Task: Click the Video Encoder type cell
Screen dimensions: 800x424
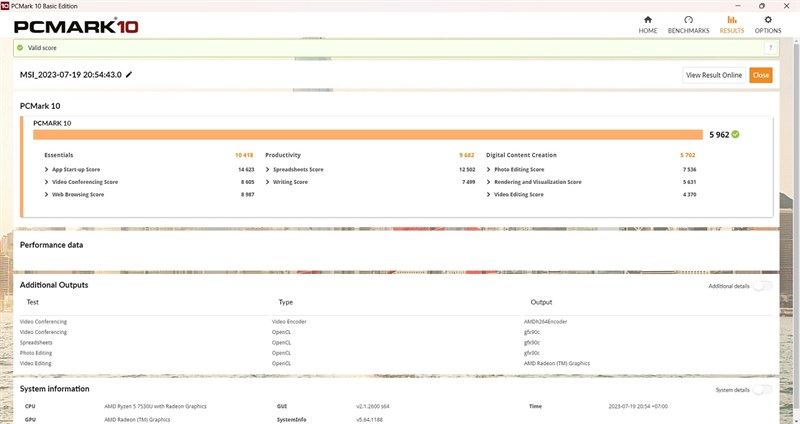Action: pos(289,322)
